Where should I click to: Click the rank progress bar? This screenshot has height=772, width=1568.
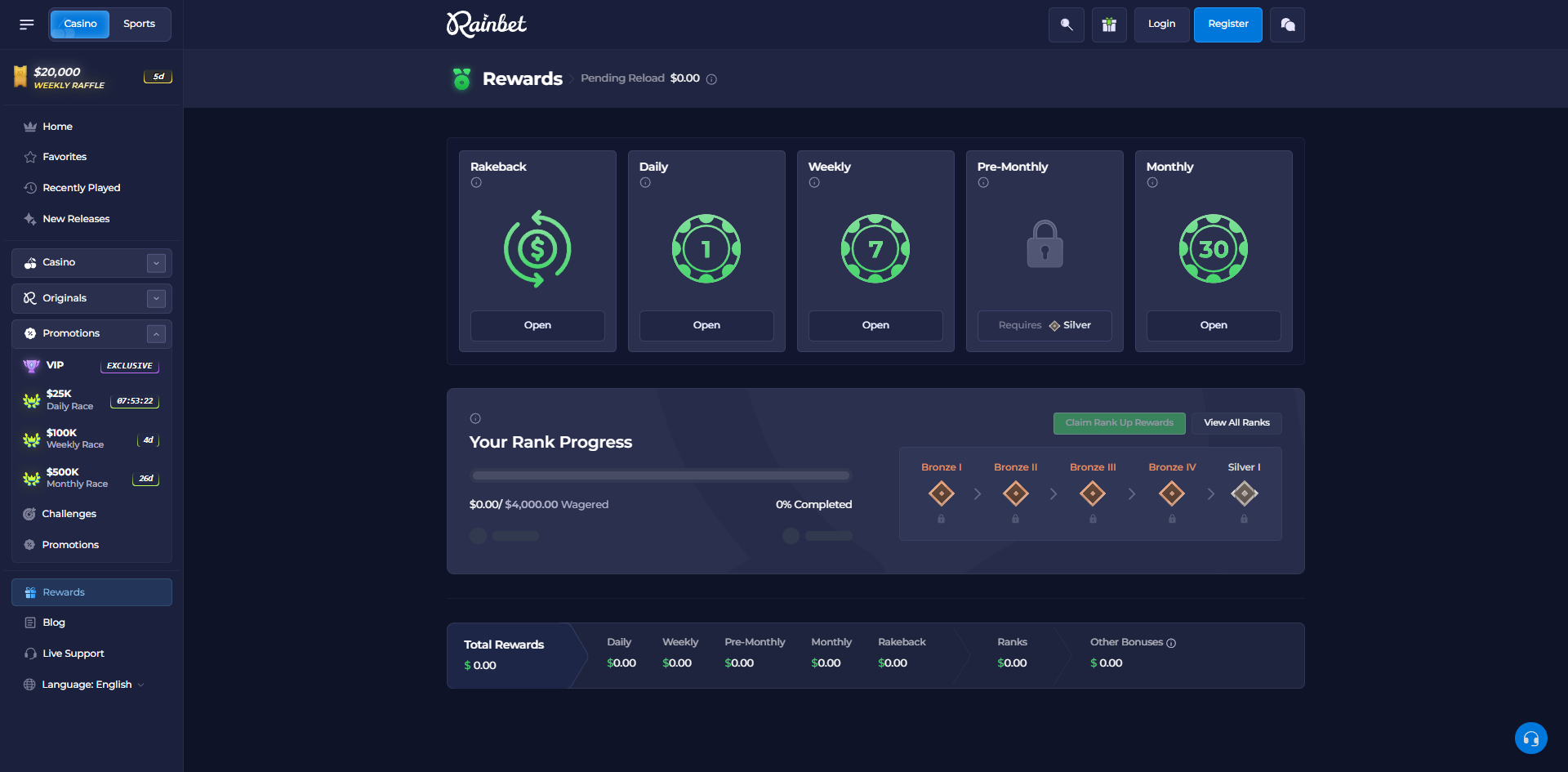[660, 475]
